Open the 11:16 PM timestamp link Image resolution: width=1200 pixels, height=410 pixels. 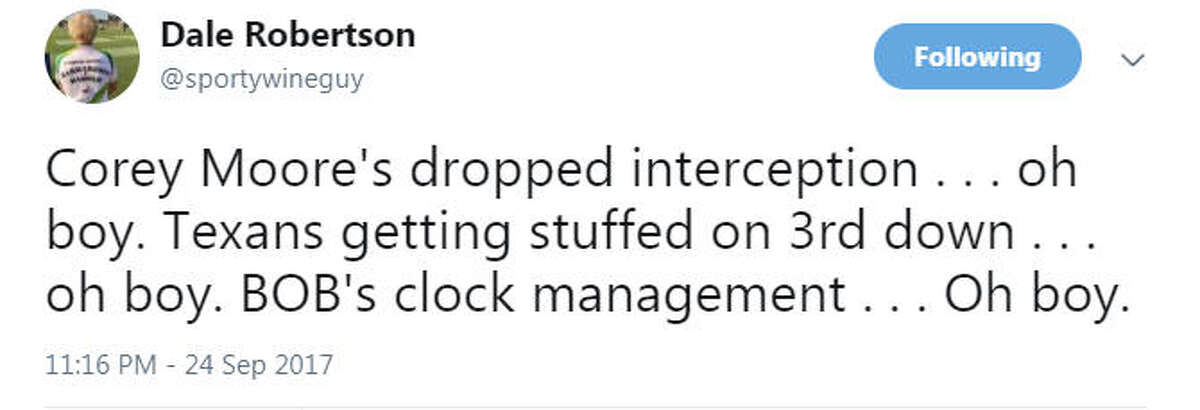point(101,363)
